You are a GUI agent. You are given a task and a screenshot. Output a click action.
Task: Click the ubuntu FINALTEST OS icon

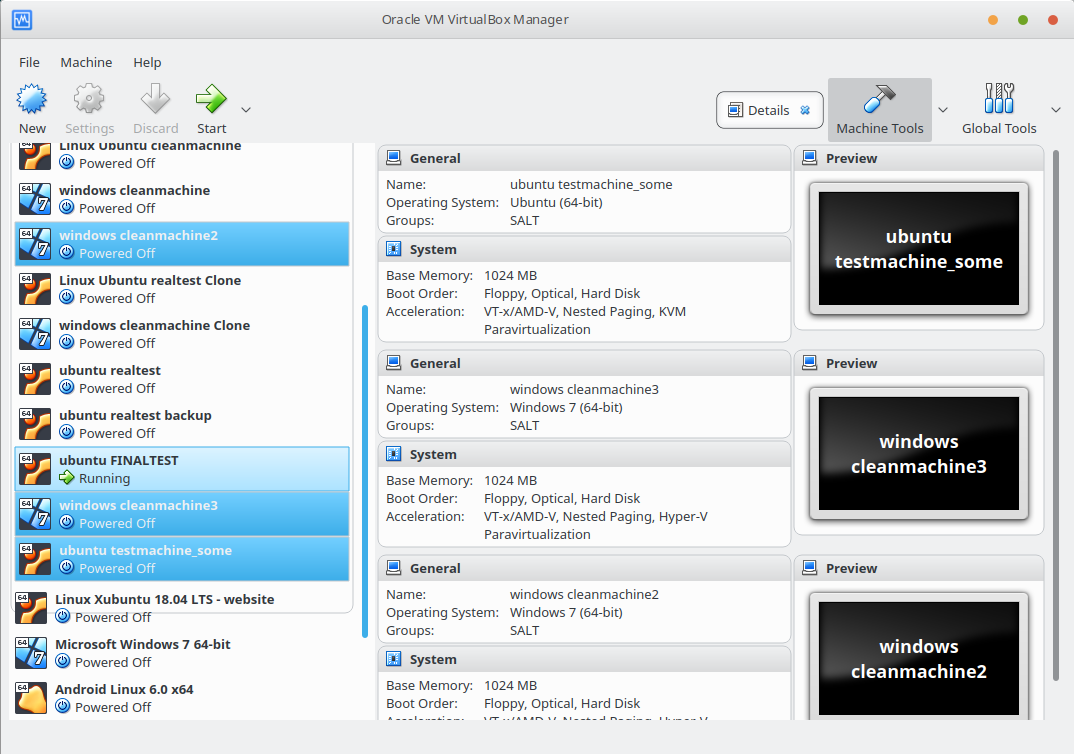pyautogui.click(x=35, y=469)
